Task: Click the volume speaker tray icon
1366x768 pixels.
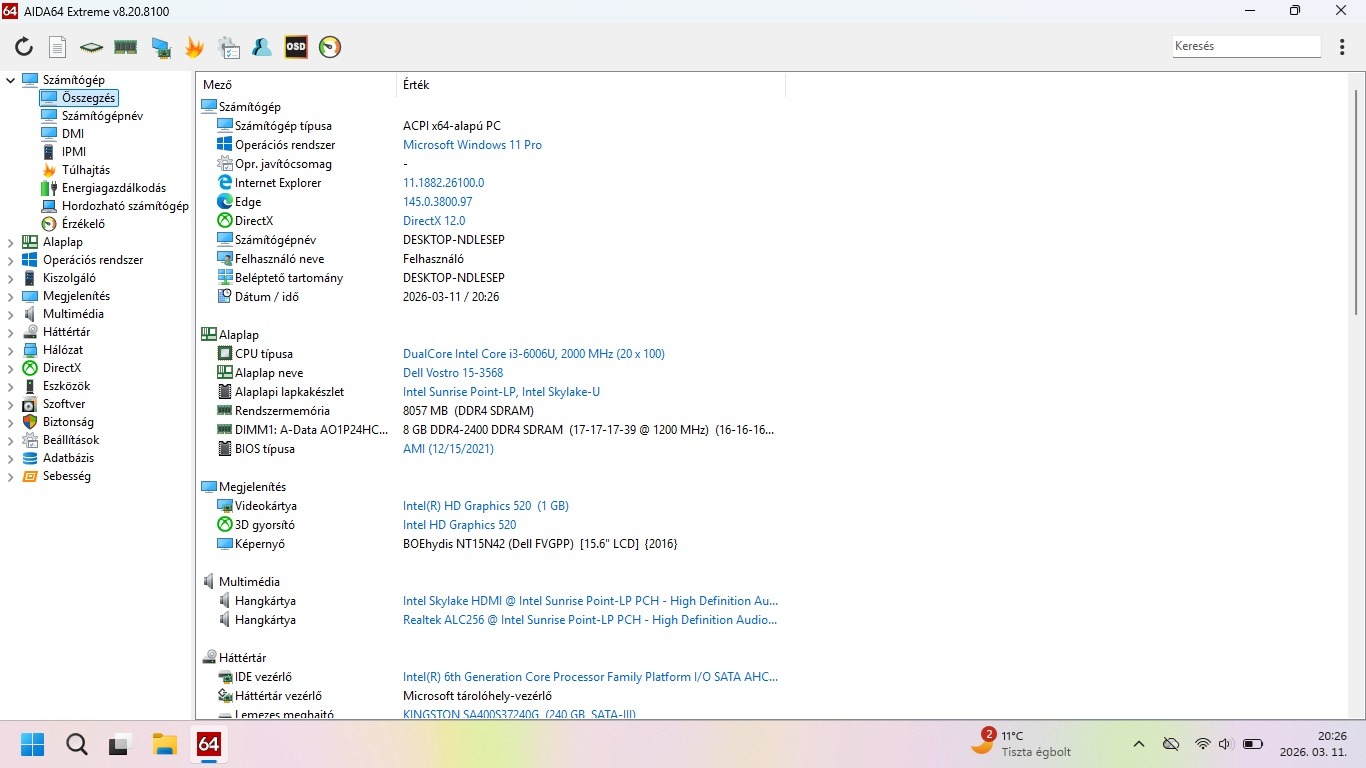Action: tap(1225, 744)
